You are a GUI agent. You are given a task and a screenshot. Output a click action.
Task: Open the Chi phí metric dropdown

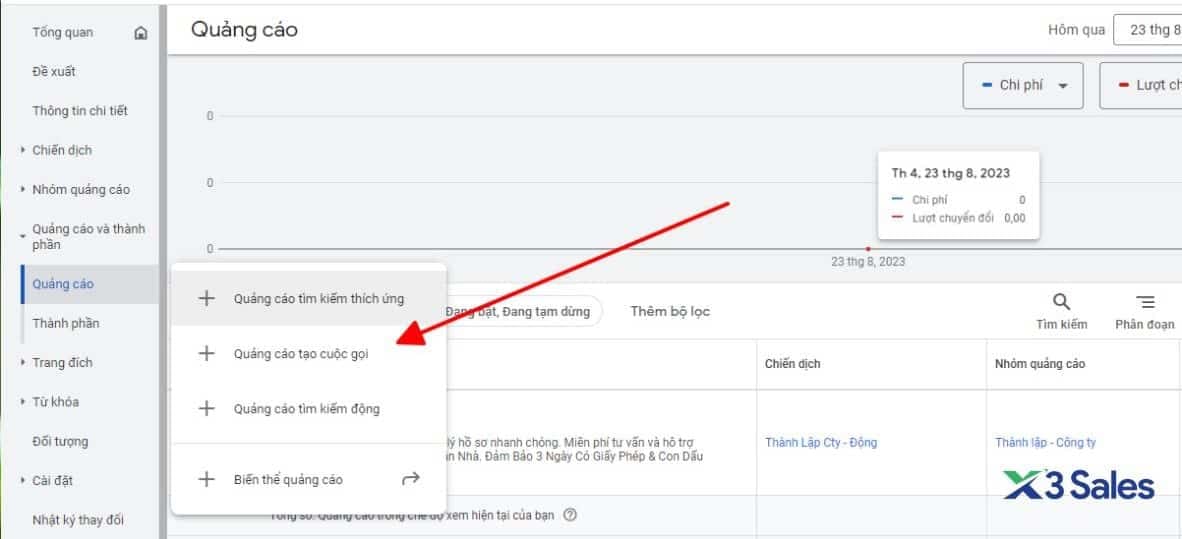1023,86
